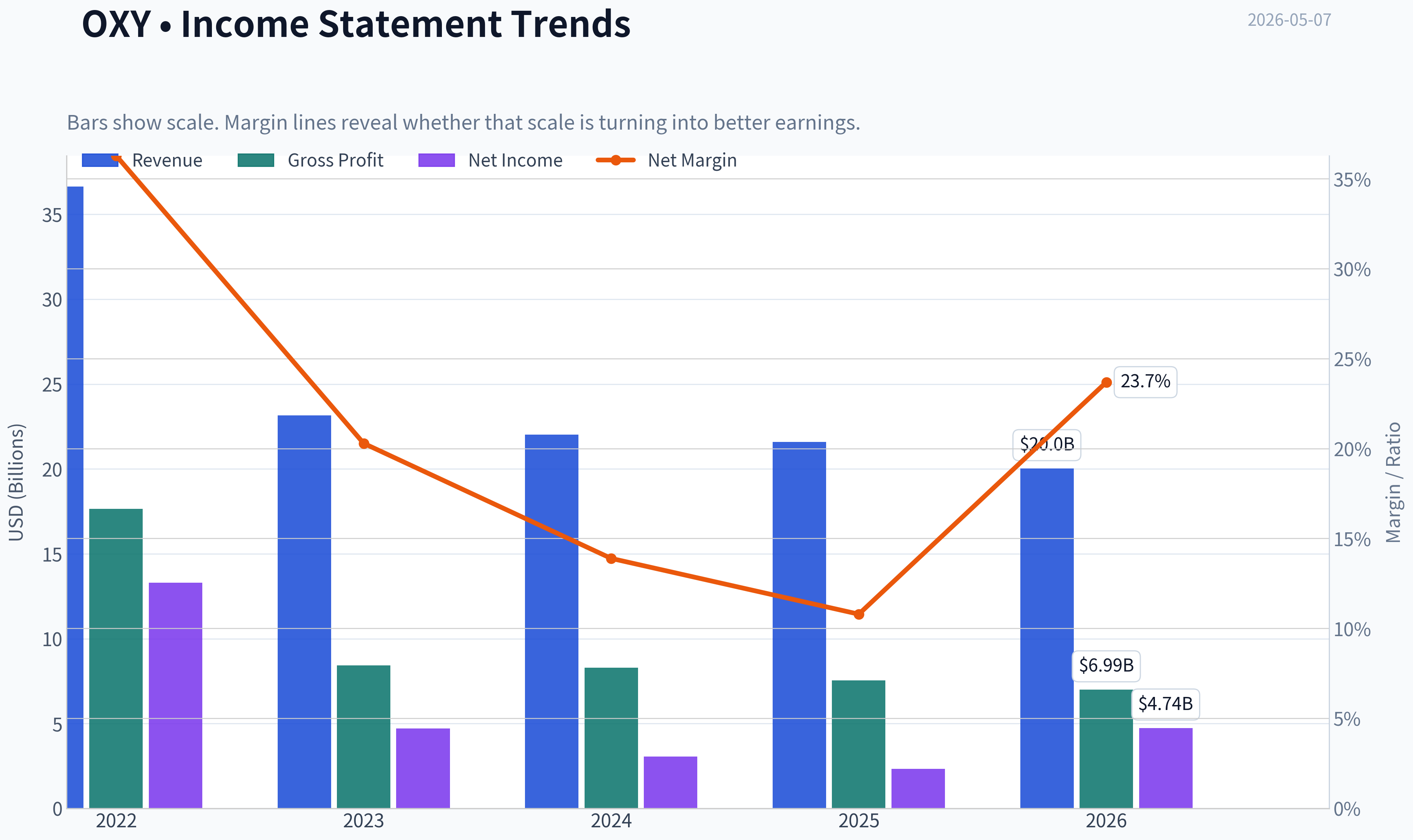
Task: Click the 2024 Net Margin data point
Action: point(611,558)
